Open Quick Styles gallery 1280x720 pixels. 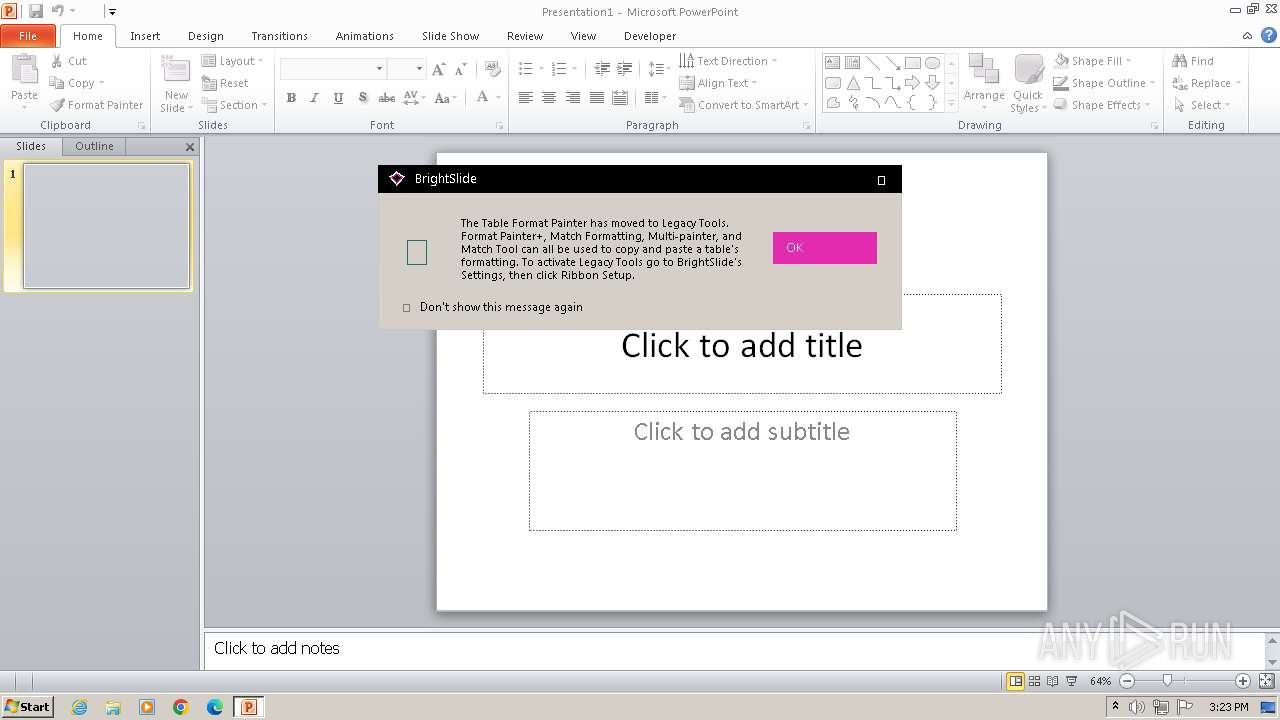[1028, 83]
